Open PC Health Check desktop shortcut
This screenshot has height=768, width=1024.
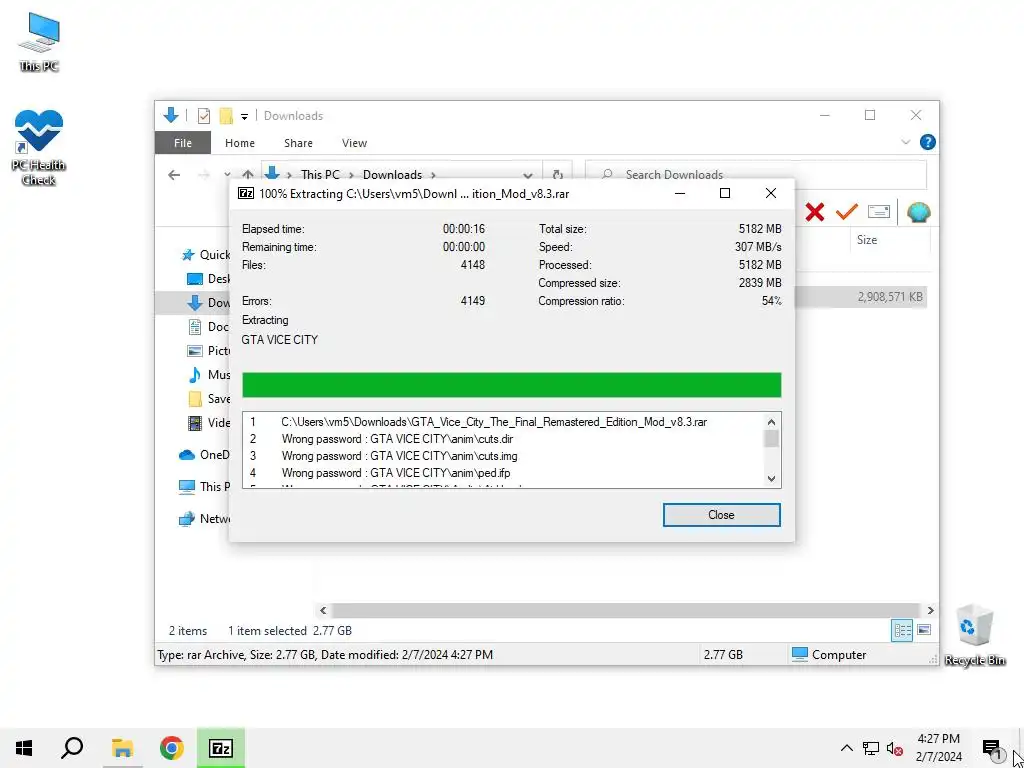click(39, 148)
